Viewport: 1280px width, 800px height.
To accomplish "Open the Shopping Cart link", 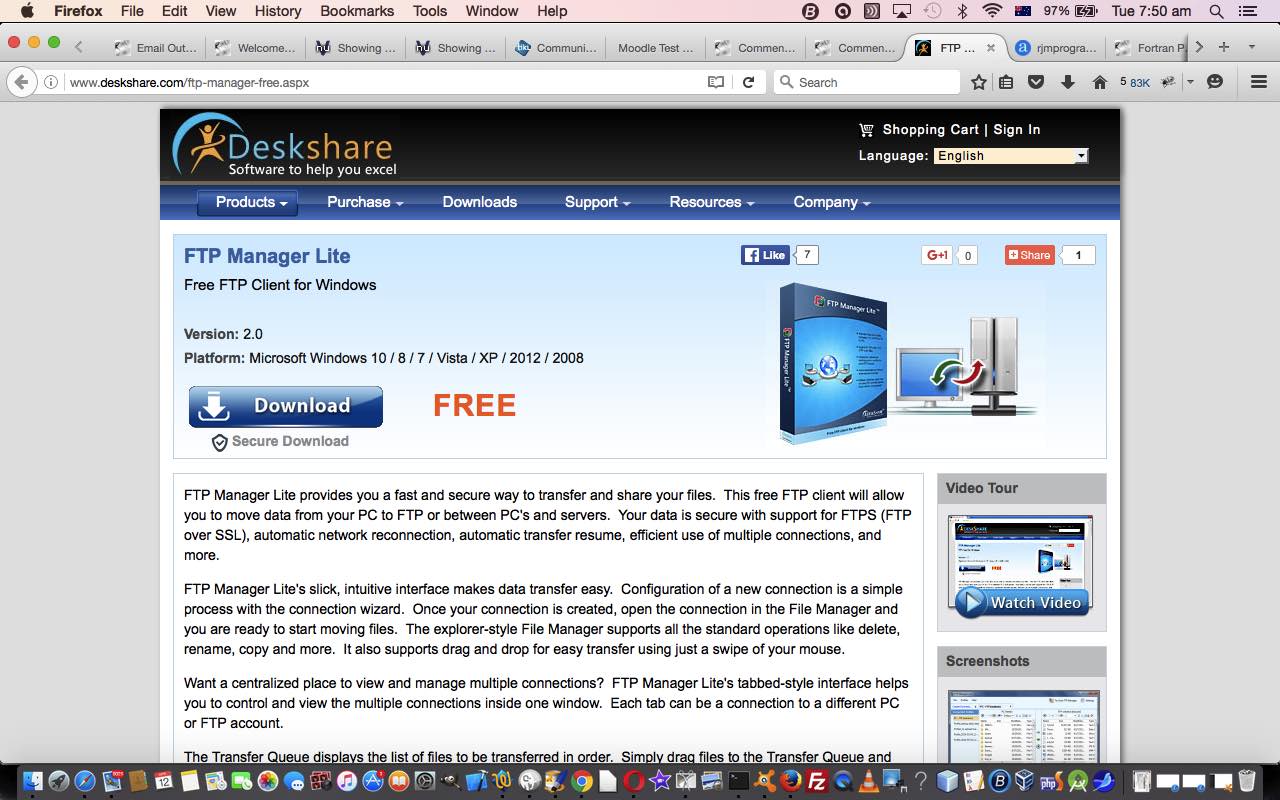I will point(930,130).
